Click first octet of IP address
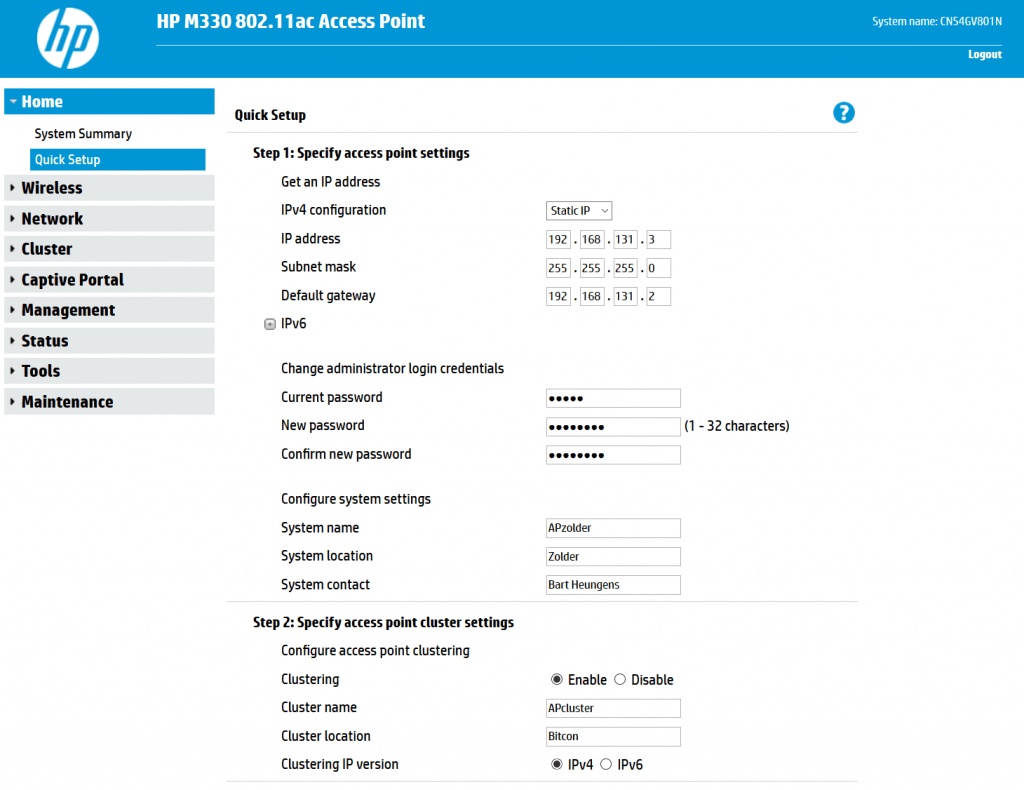Screen dimensions: 1024x790 pyautogui.click(x=558, y=240)
